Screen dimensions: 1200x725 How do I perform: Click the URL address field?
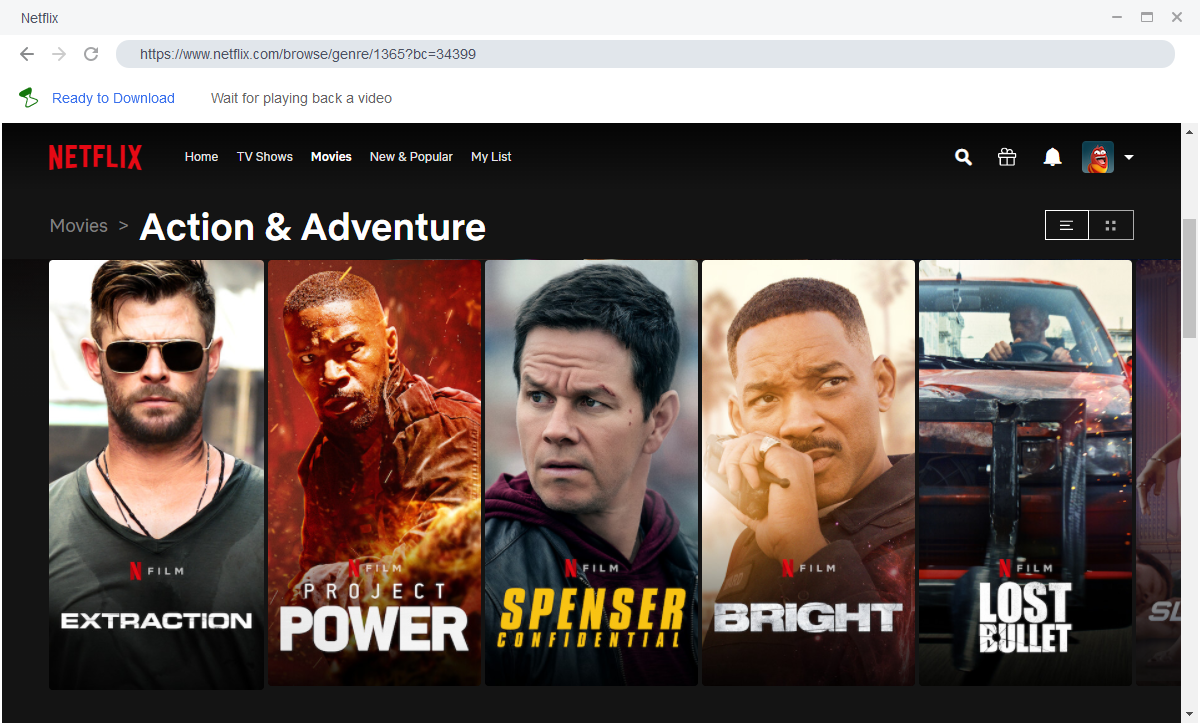(645, 54)
